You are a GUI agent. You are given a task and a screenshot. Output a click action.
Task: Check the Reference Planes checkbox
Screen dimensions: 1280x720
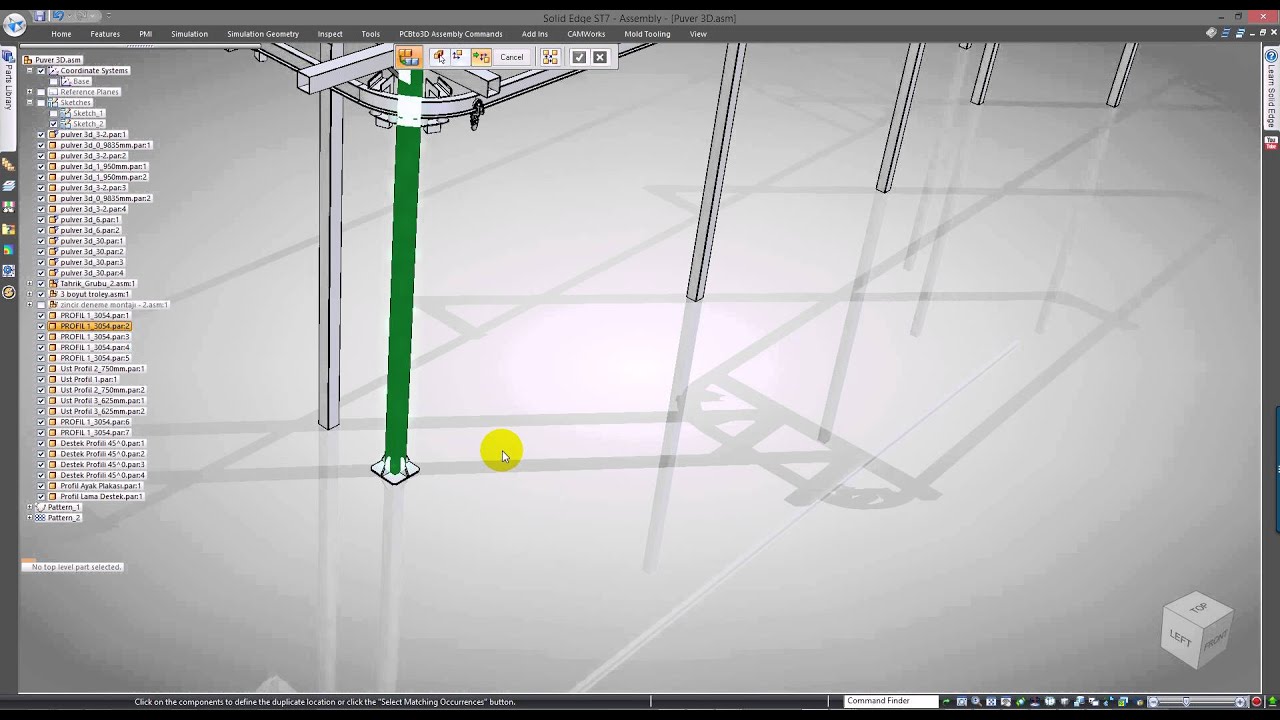pyautogui.click(x=41, y=92)
